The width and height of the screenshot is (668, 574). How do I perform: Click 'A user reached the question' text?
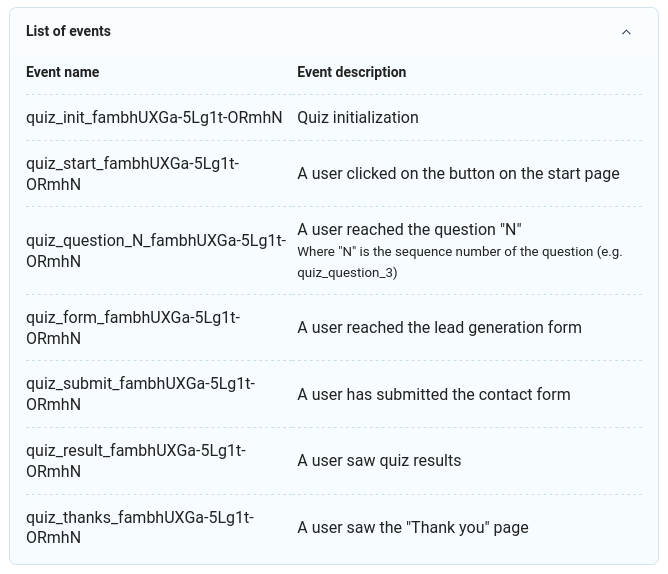pos(409,229)
